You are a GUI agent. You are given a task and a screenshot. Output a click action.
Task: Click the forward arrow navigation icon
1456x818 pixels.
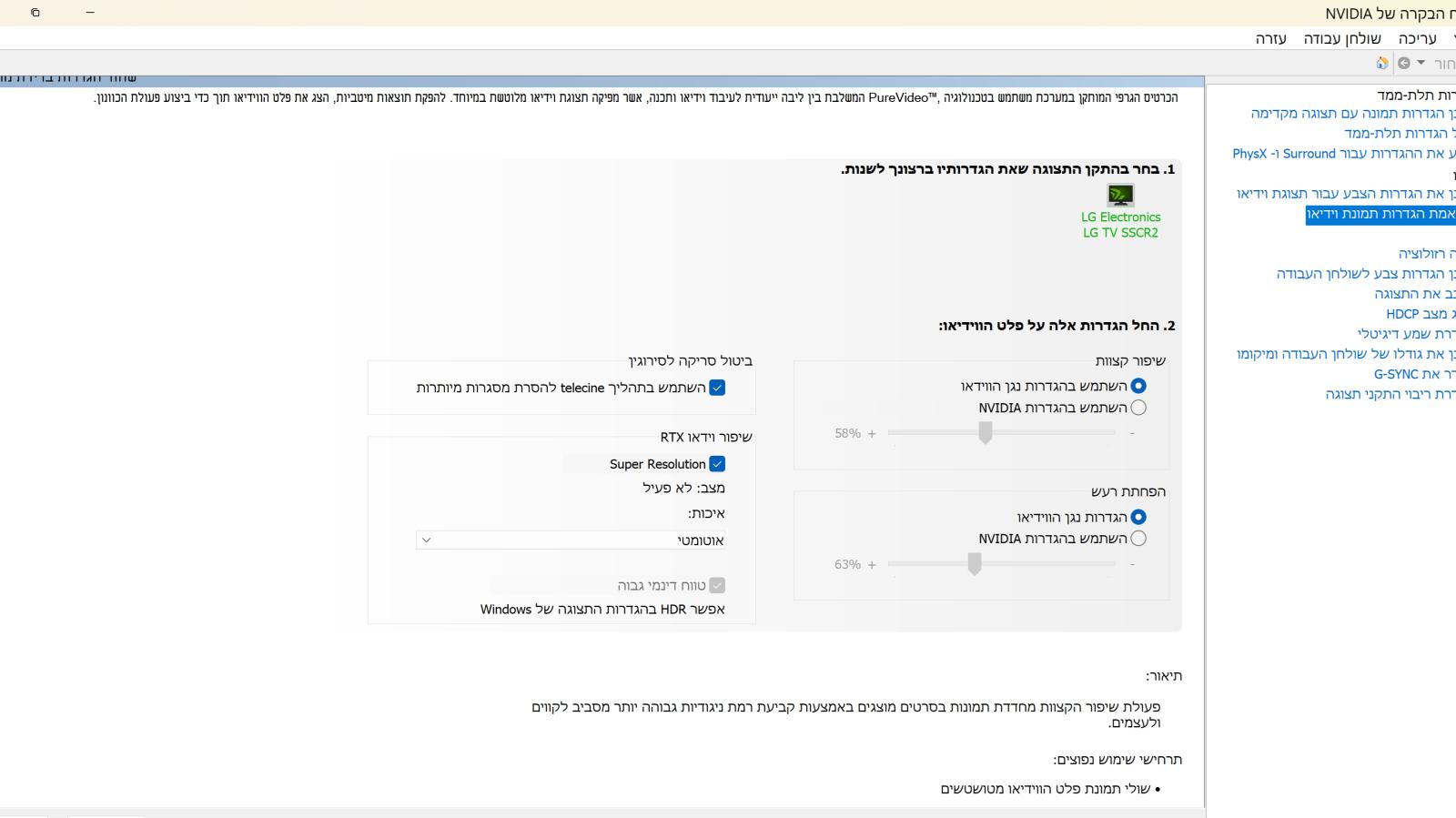[1404, 63]
